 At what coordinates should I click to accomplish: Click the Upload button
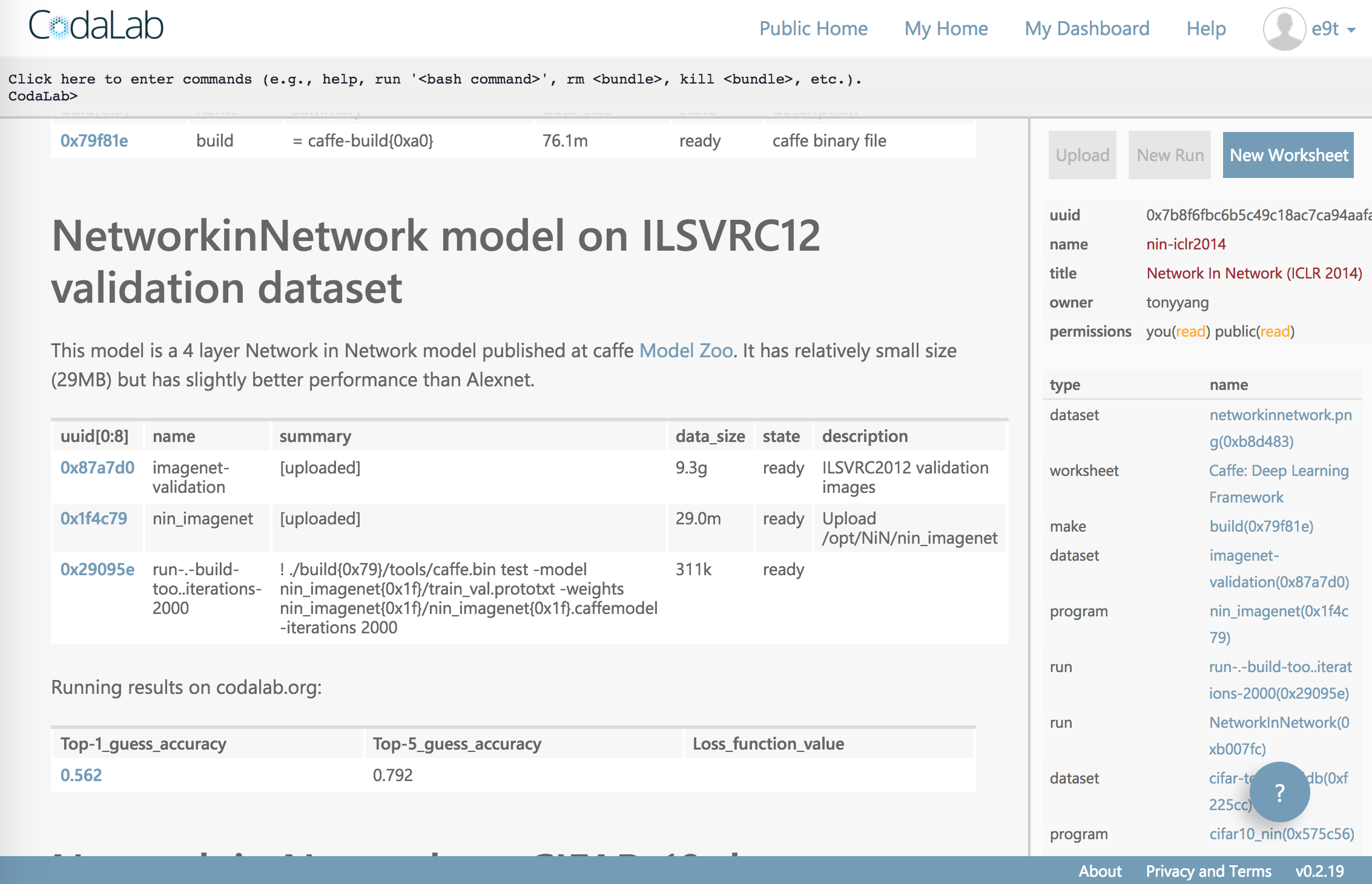pos(1083,155)
